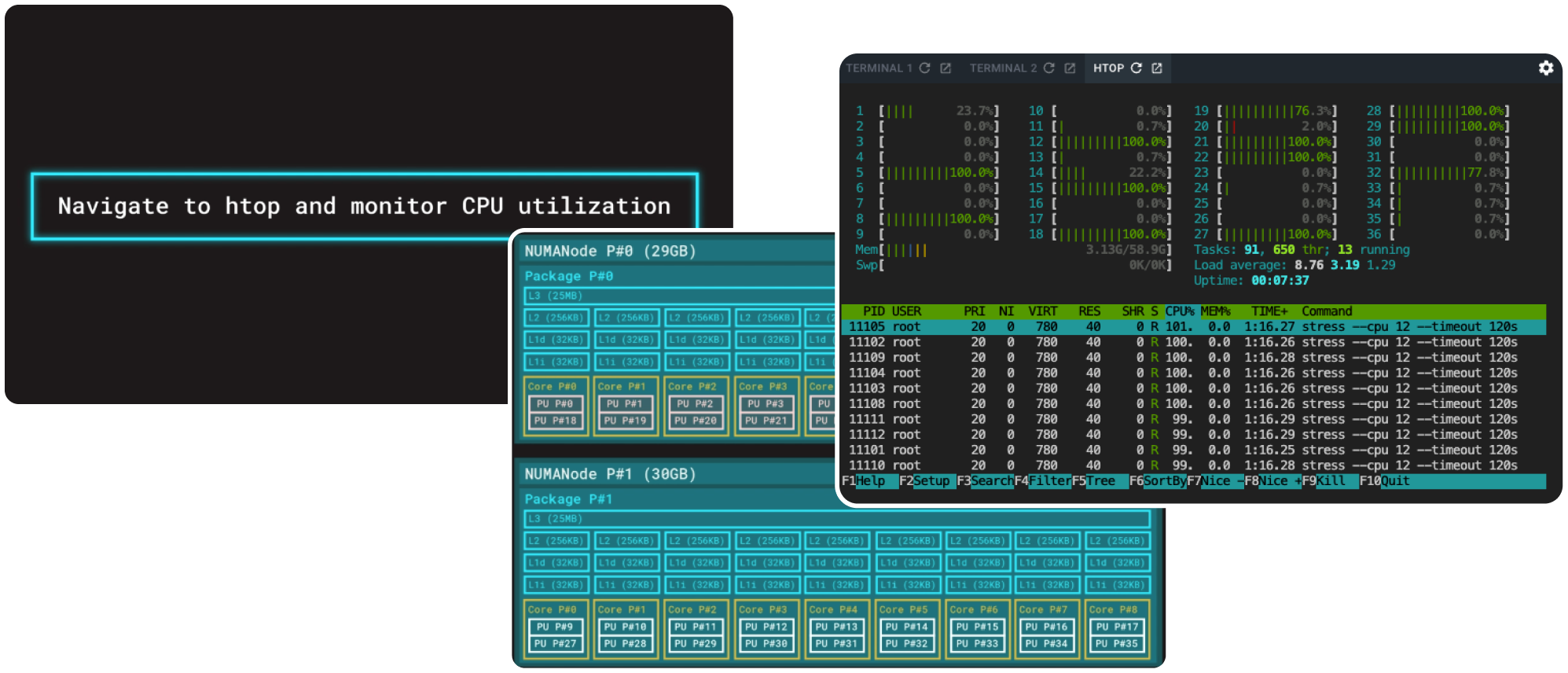Viewport: 1568px width, 673px height.
Task: Click the PU P#18 box
Action: pos(556,421)
